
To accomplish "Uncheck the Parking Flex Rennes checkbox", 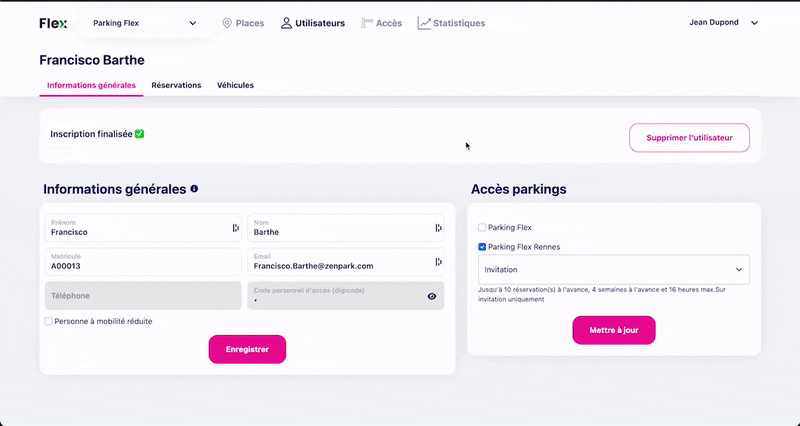I will (482, 247).
